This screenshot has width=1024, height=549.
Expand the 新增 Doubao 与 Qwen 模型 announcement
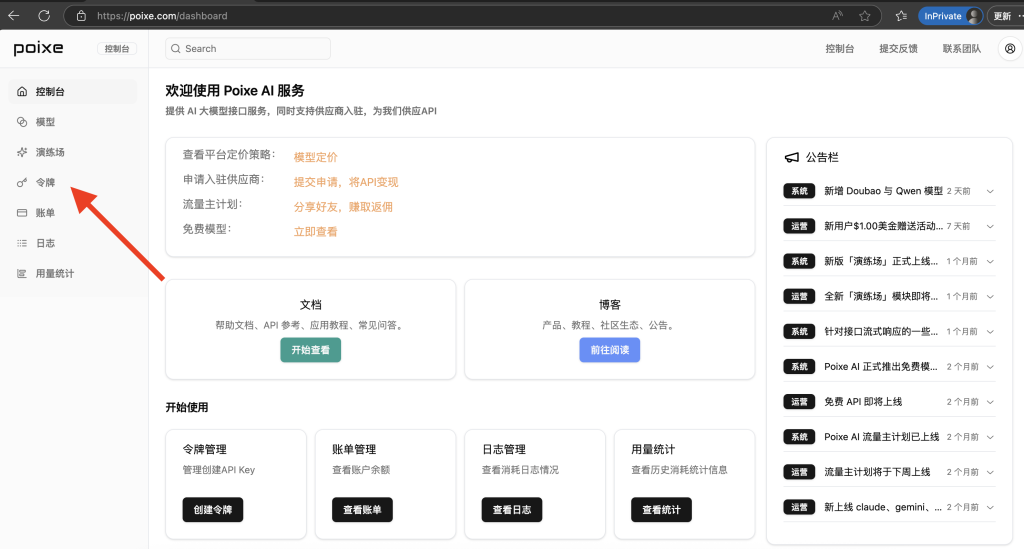[990, 191]
